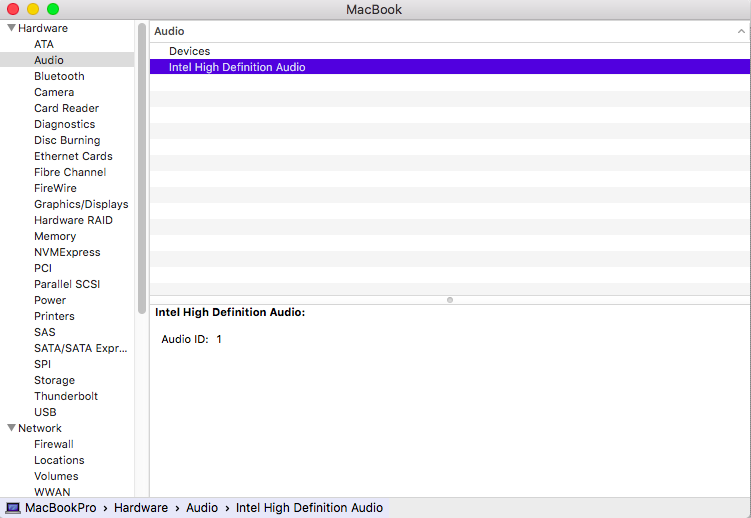This screenshot has width=751, height=518.
Task: Open the Storage hardware entry
Action: pos(54,380)
